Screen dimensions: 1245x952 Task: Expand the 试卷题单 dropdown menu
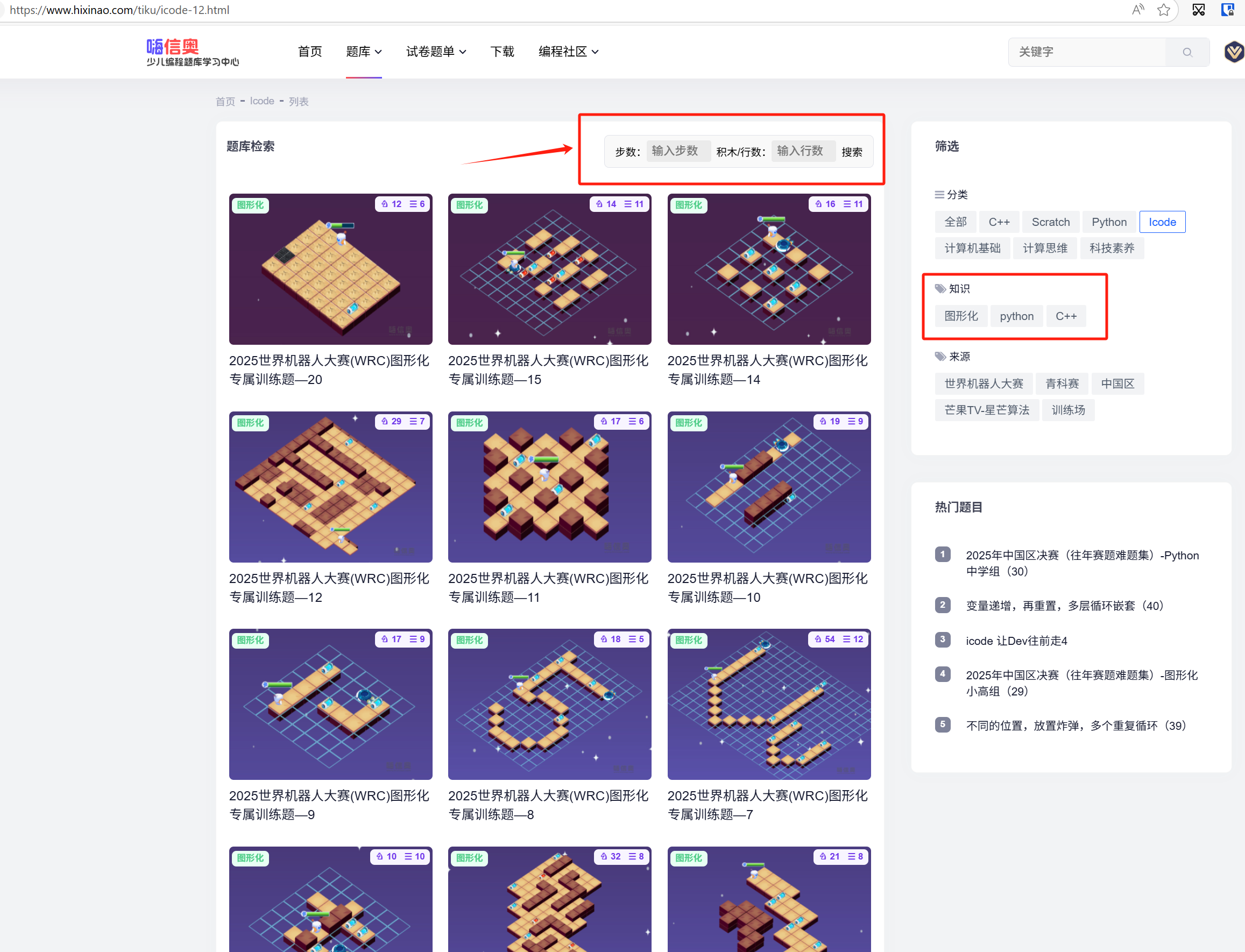tap(436, 52)
